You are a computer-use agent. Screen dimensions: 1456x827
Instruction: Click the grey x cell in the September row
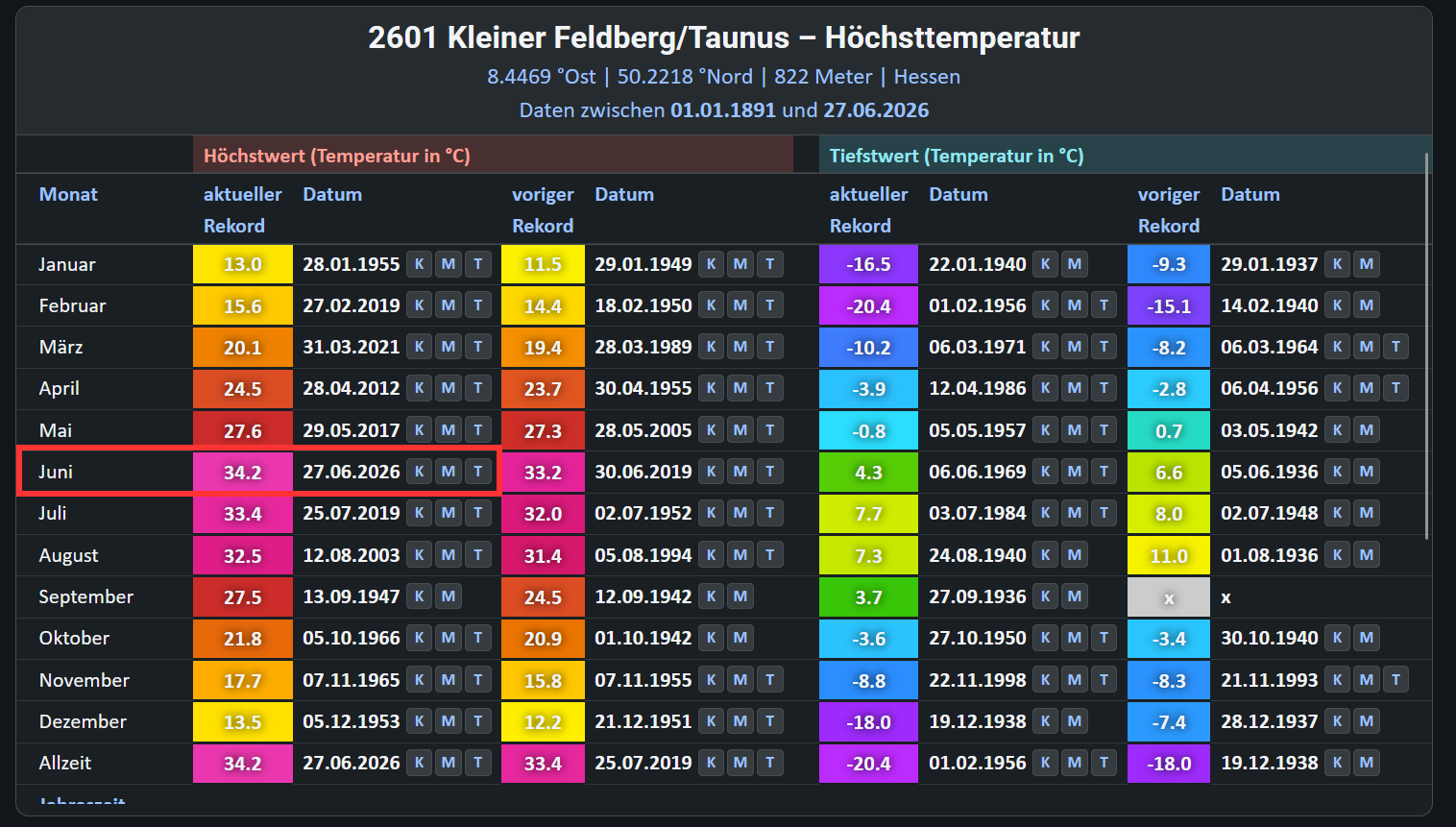(1169, 597)
